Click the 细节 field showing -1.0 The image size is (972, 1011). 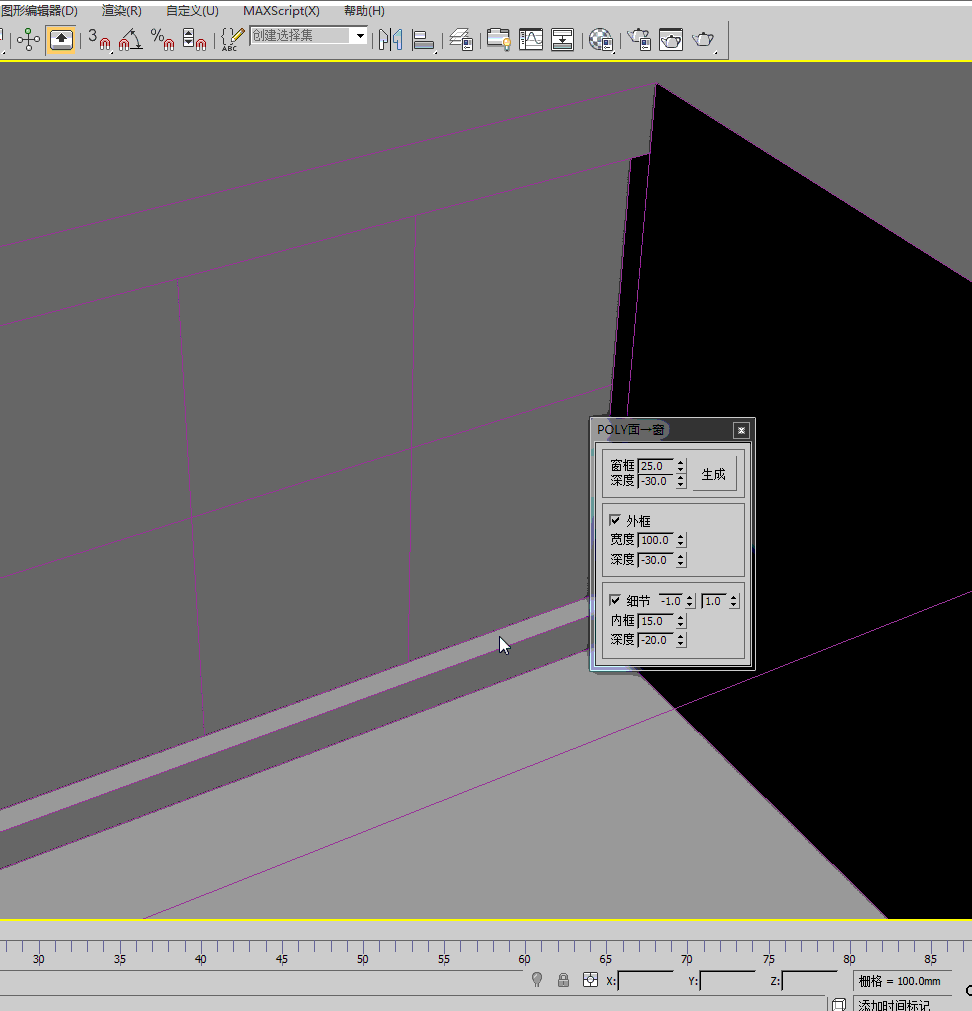(670, 601)
